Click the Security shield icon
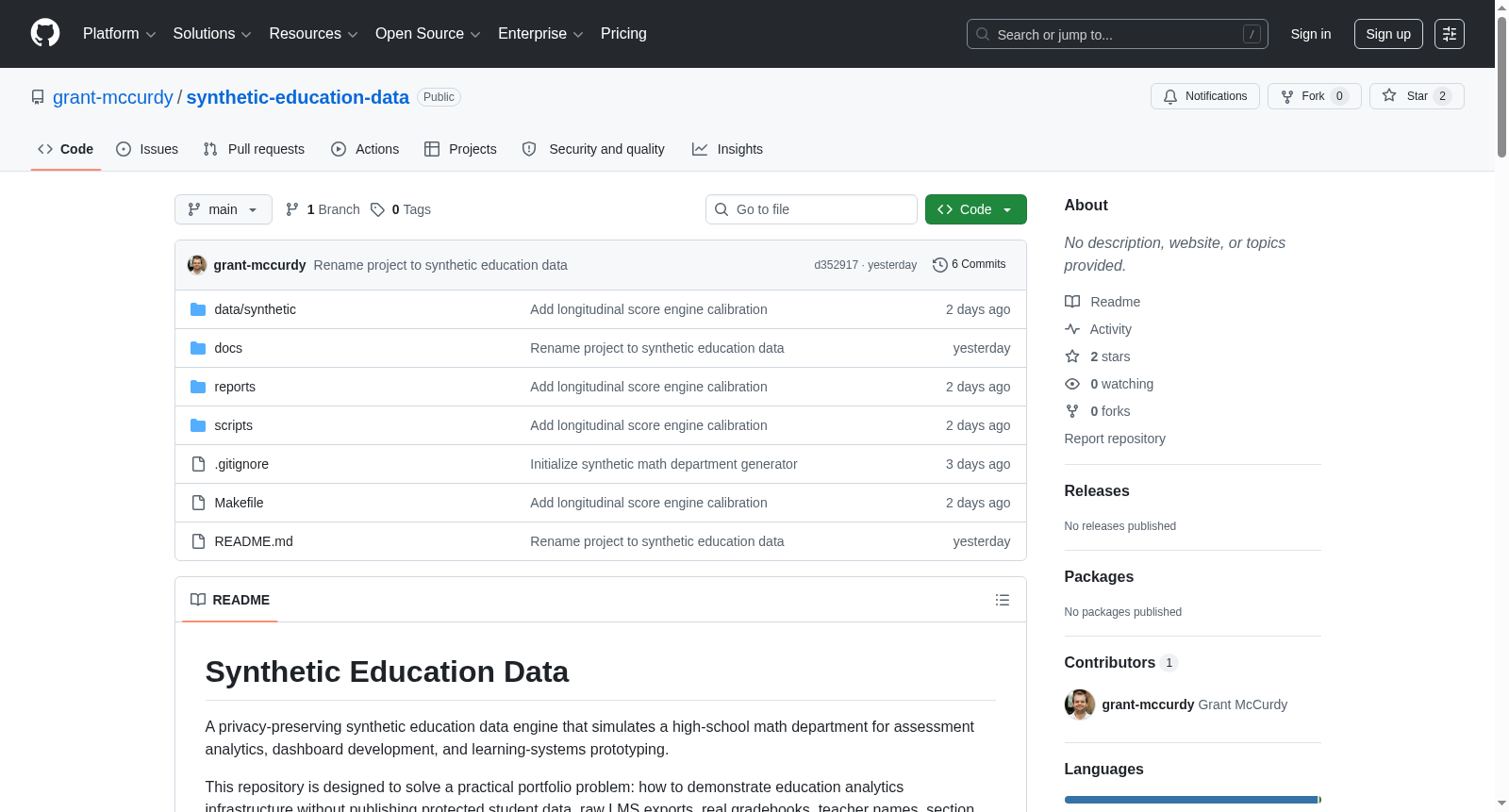1509x812 pixels. 529,149
